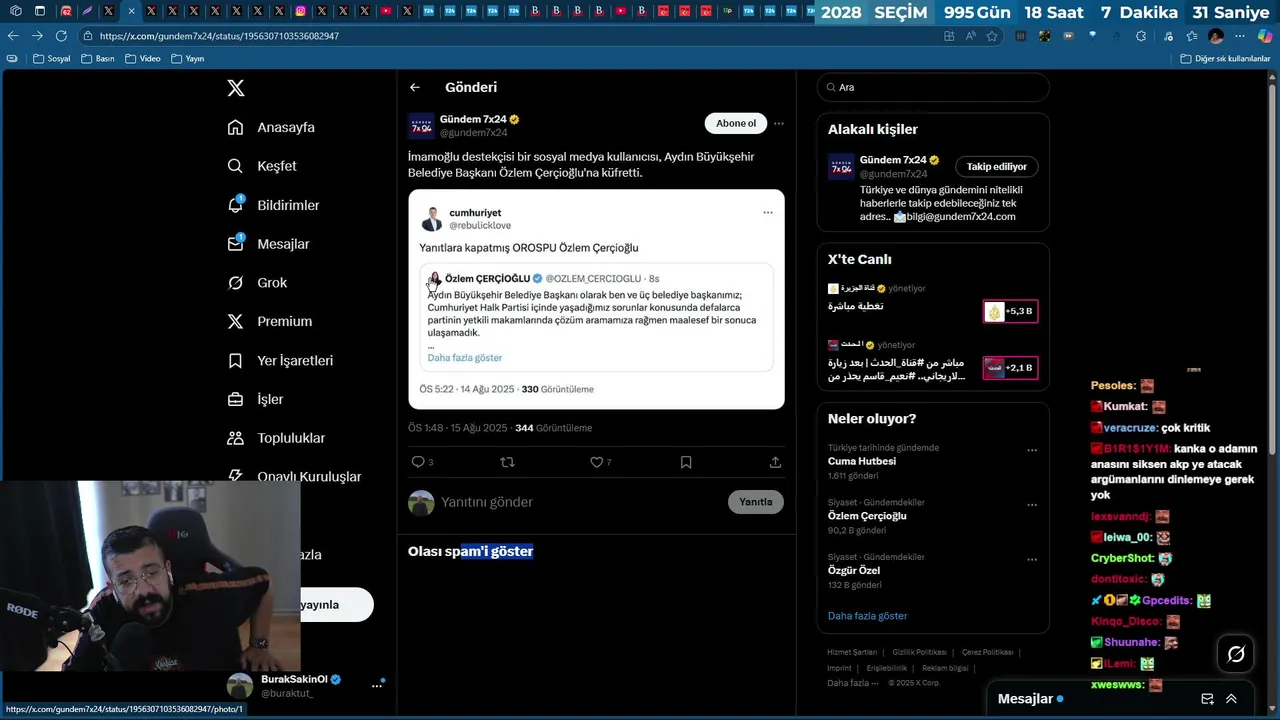Open Premium in the sidebar

point(269,321)
